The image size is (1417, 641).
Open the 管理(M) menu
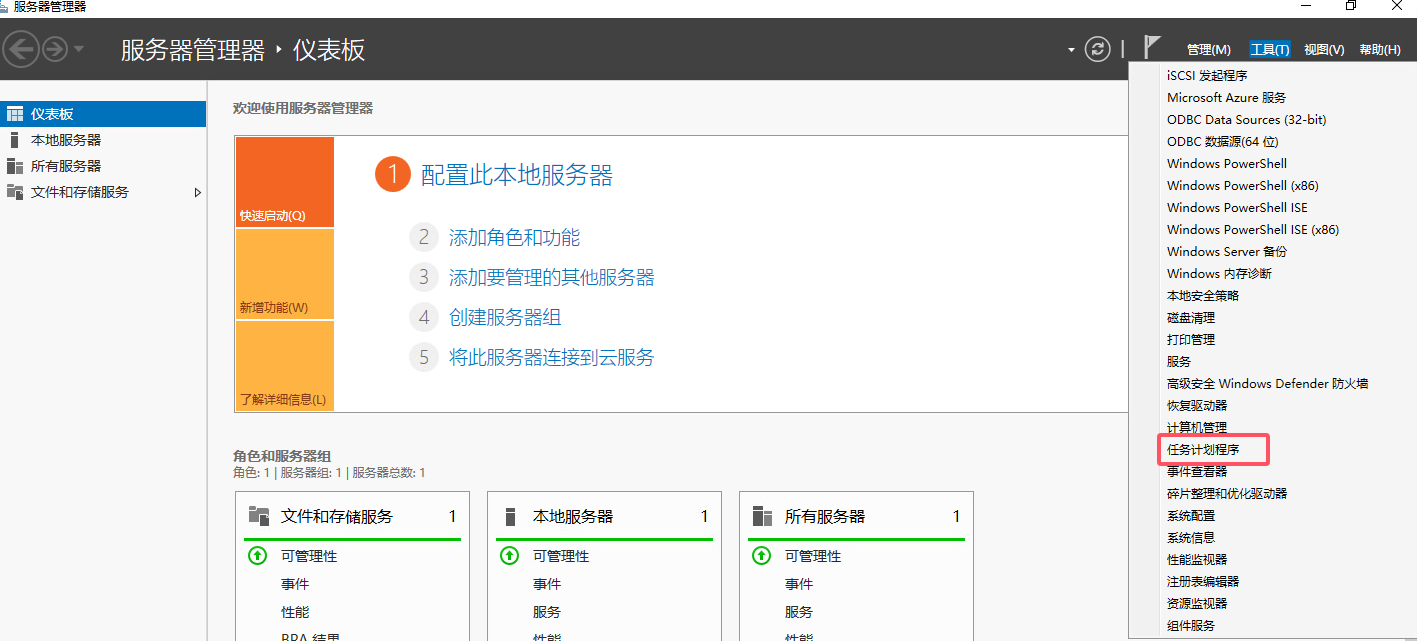[x=1208, y=50]
